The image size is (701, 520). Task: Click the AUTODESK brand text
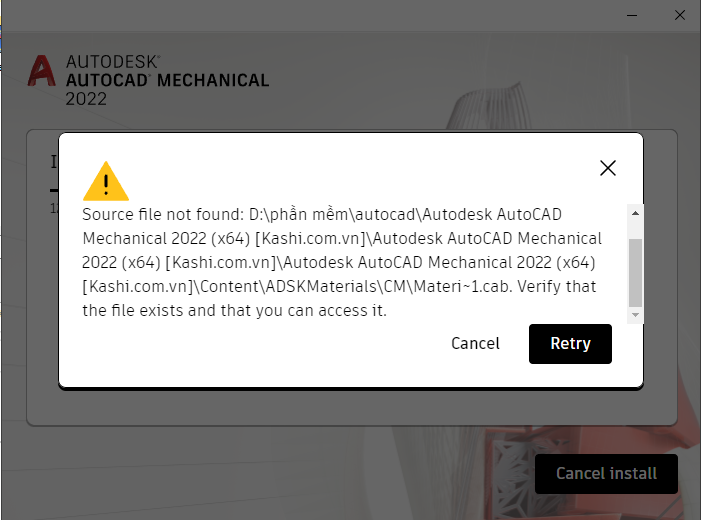pos(113,62)
